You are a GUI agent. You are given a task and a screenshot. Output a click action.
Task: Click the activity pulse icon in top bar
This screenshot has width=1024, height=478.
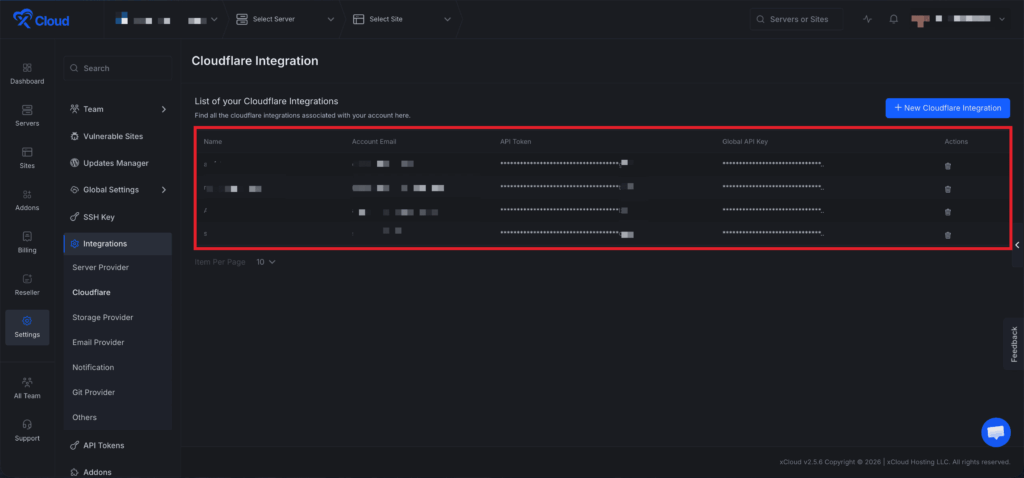tap(867, 20)
